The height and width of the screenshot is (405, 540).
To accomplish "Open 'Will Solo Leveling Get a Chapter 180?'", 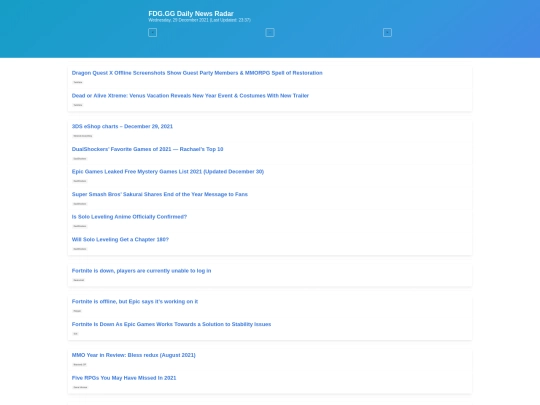I will click(x=120, y=239).
